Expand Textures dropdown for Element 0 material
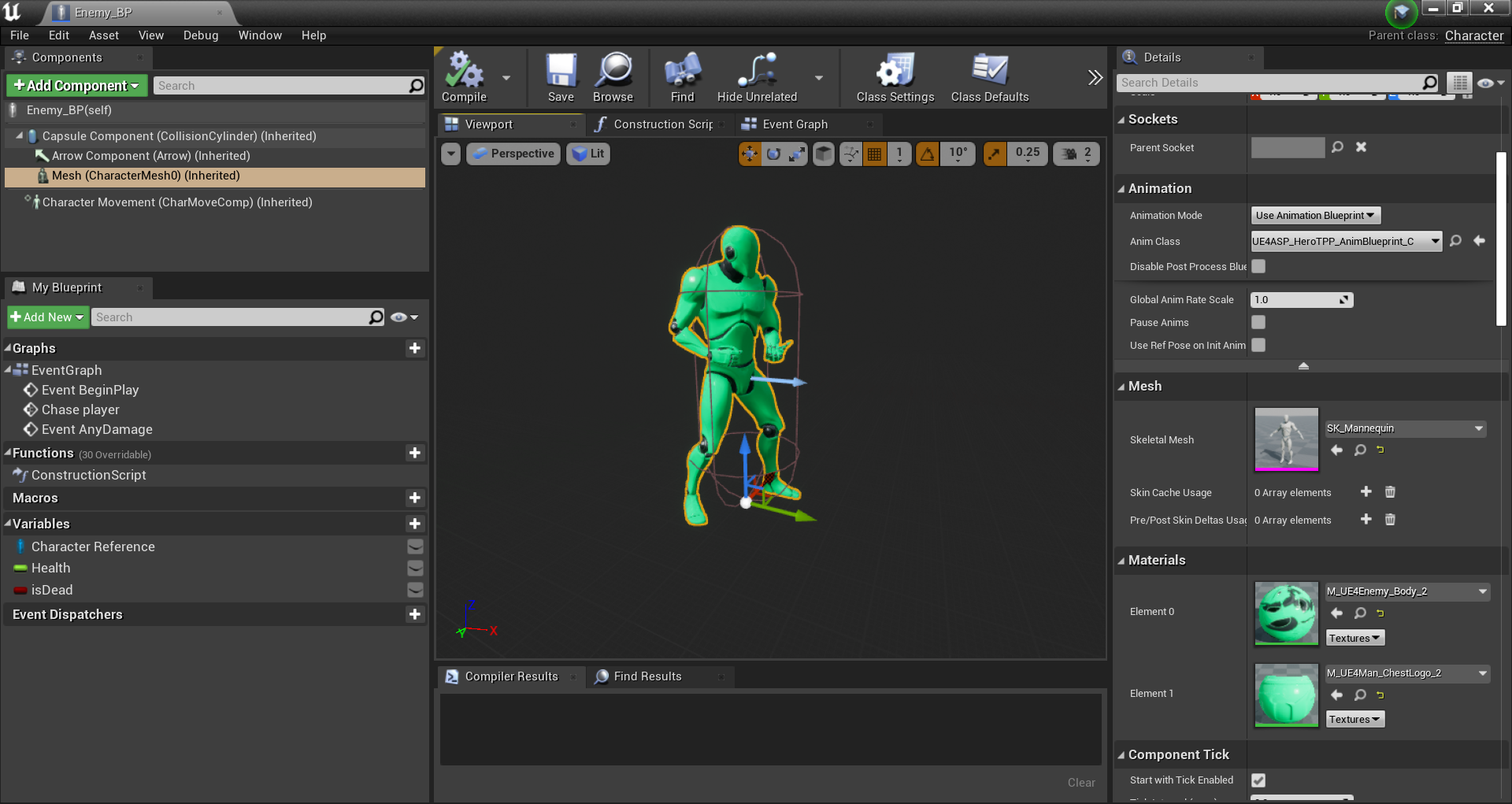The image size is (1512, 804). (1354, 638)
